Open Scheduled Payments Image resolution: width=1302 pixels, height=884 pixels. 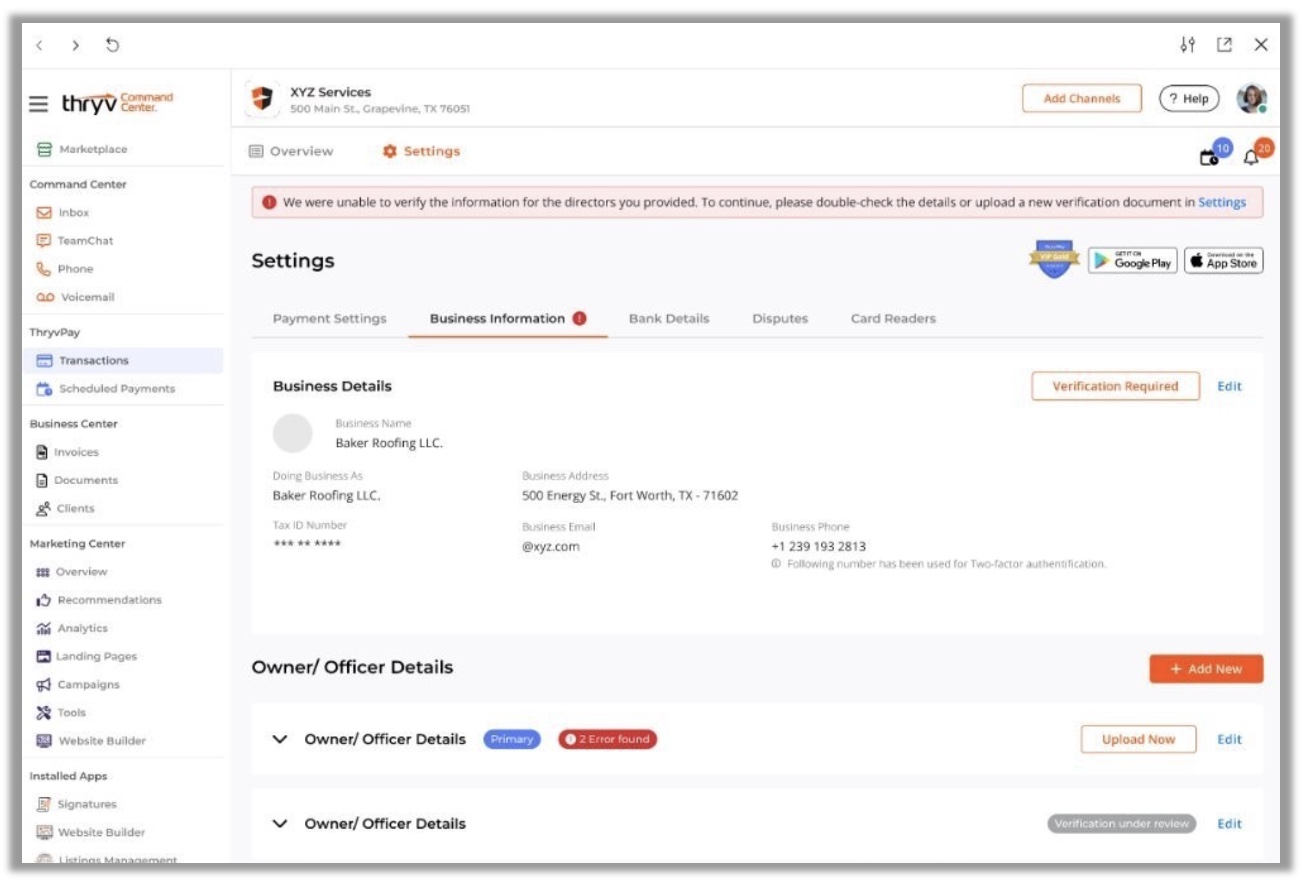click(x=105, y=388)
